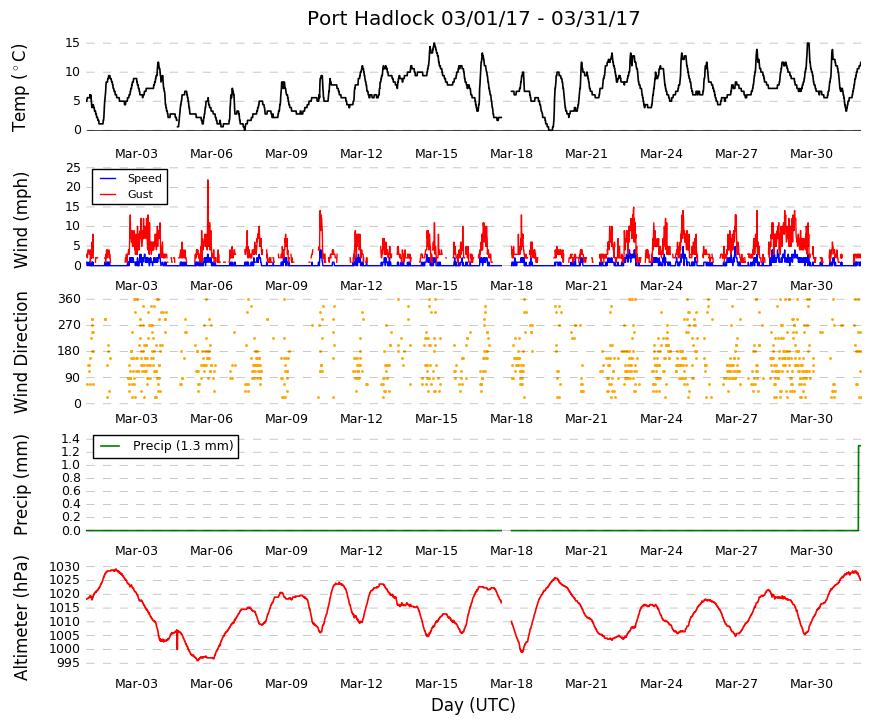This screenshot has width=871, height=725.
Task: Click the green Precip legend line
Action: (x=109, y=446)
